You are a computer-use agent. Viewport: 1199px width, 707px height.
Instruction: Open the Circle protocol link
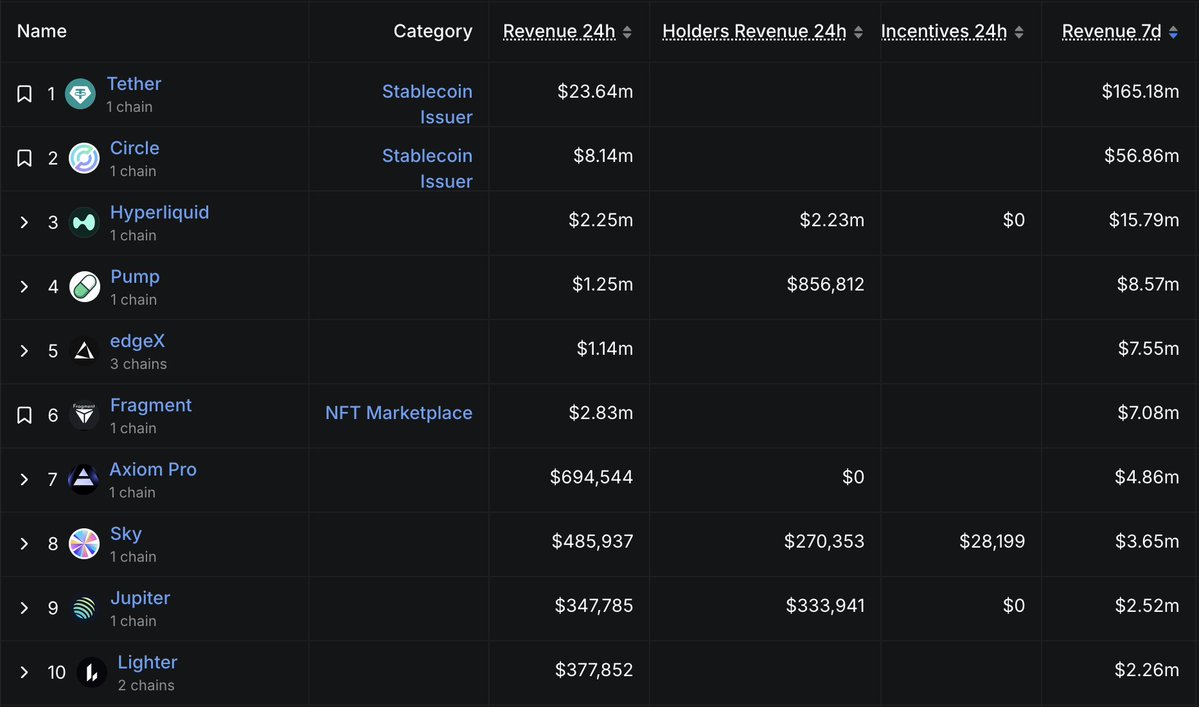click(x=135, y=148)
